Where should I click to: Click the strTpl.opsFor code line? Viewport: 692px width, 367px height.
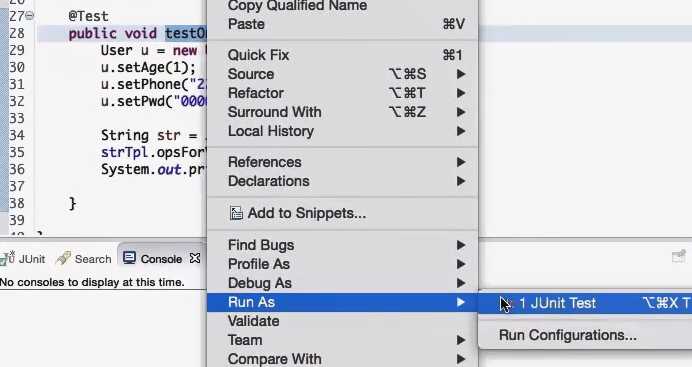coord(154,153)
